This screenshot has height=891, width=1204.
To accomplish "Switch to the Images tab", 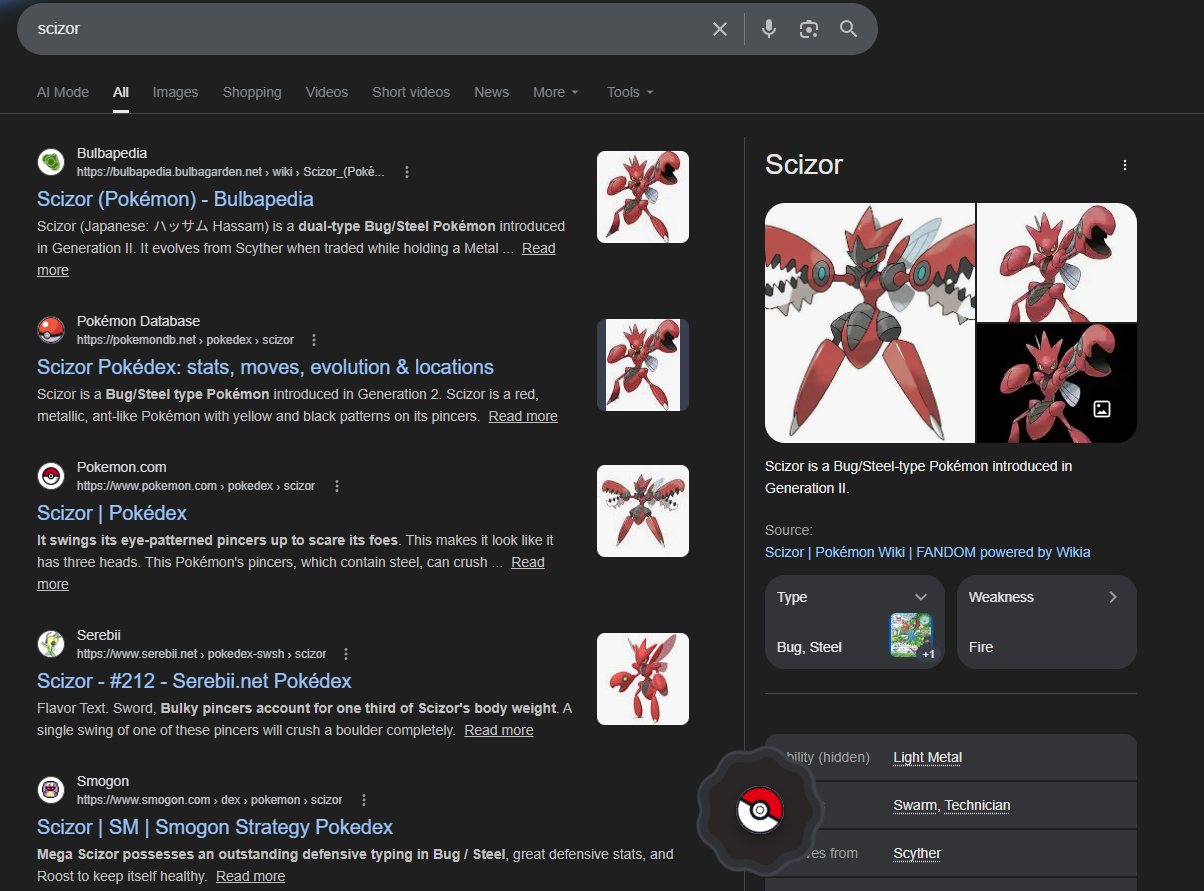I will tap(175, 92).
